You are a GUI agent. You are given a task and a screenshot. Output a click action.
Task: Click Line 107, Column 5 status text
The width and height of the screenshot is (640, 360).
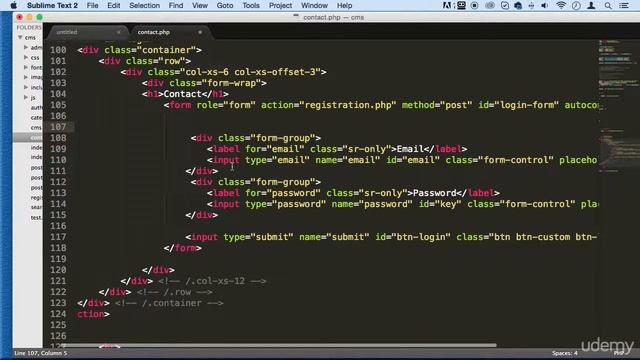40,353
